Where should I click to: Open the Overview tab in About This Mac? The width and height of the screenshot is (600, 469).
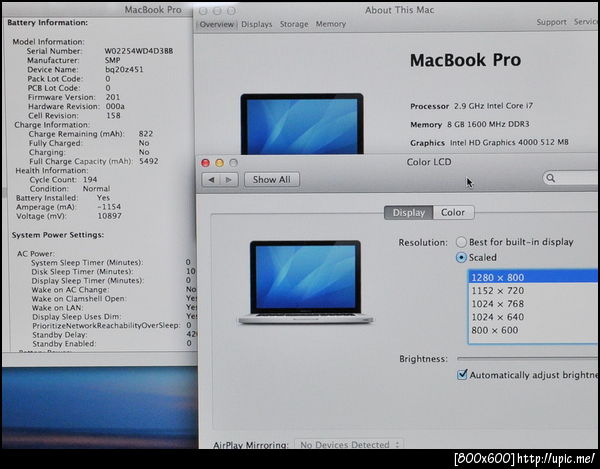[x=217, y=24]
